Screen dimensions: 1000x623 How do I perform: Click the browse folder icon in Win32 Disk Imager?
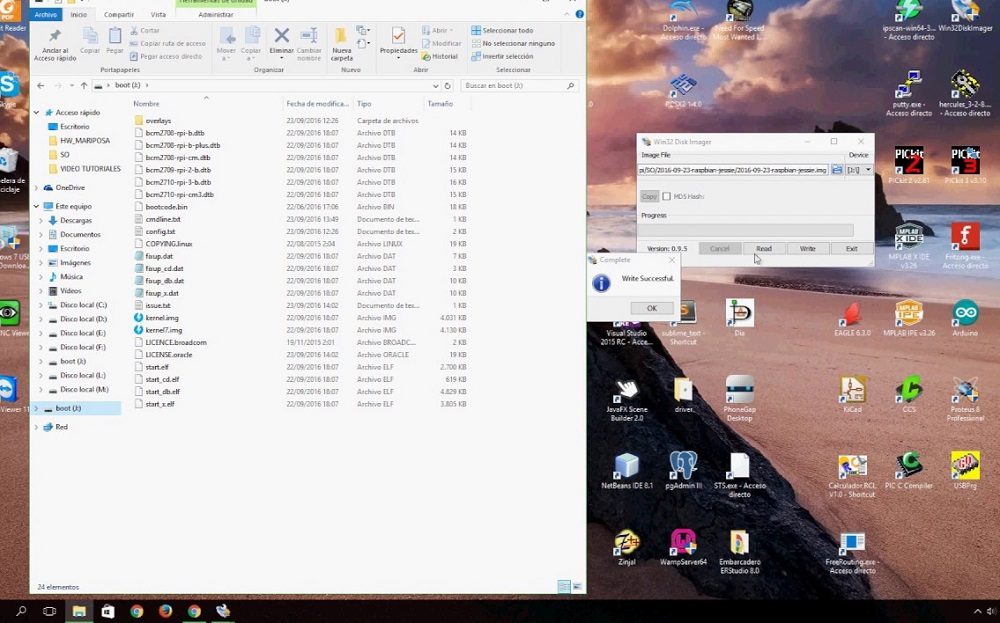837,170
